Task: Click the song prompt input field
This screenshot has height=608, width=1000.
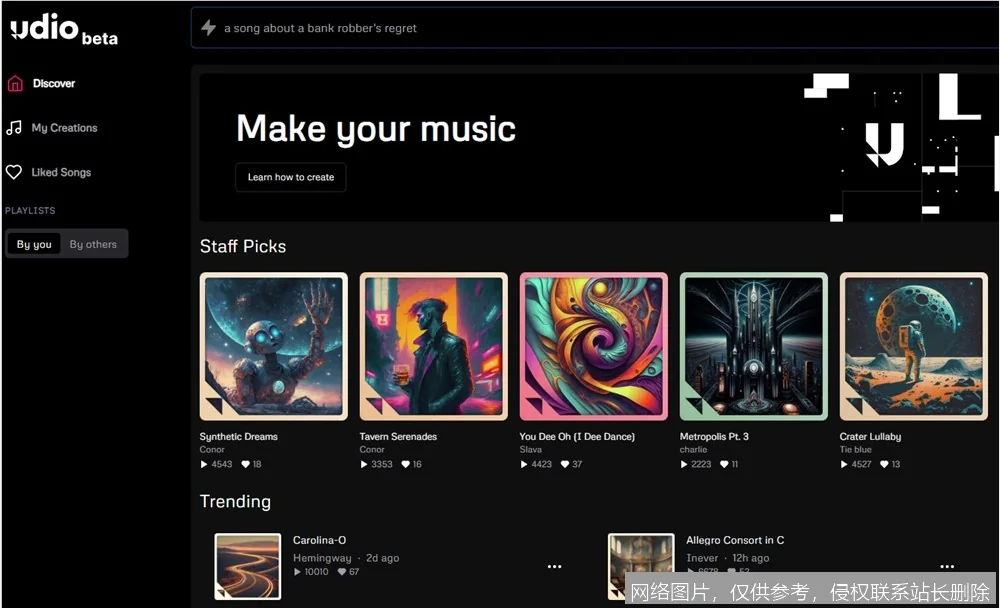Action: pos(600,28)
